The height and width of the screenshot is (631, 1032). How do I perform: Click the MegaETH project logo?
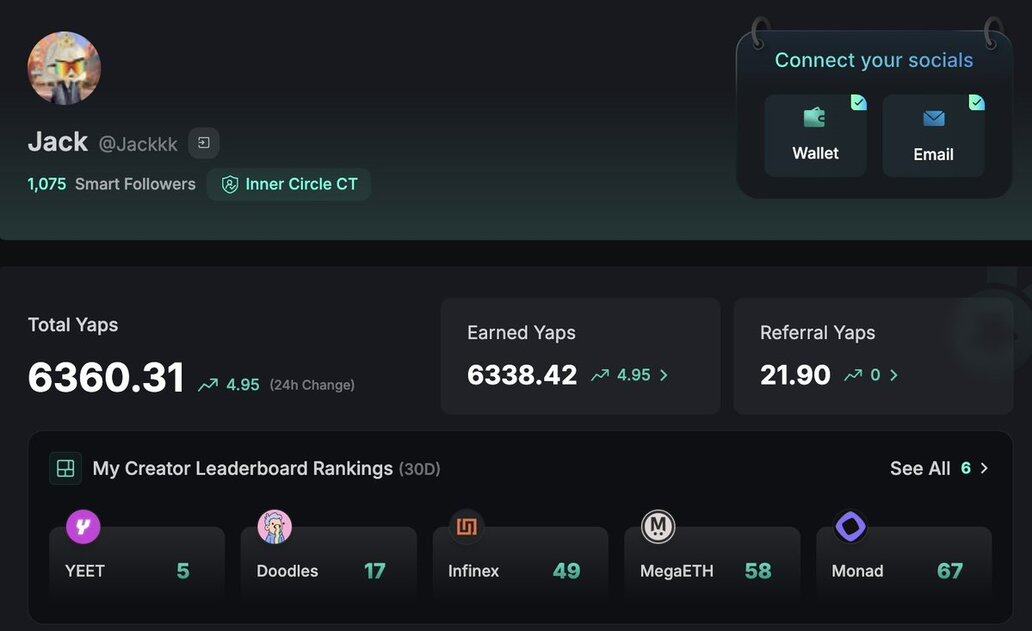click(x=658, y=526)
